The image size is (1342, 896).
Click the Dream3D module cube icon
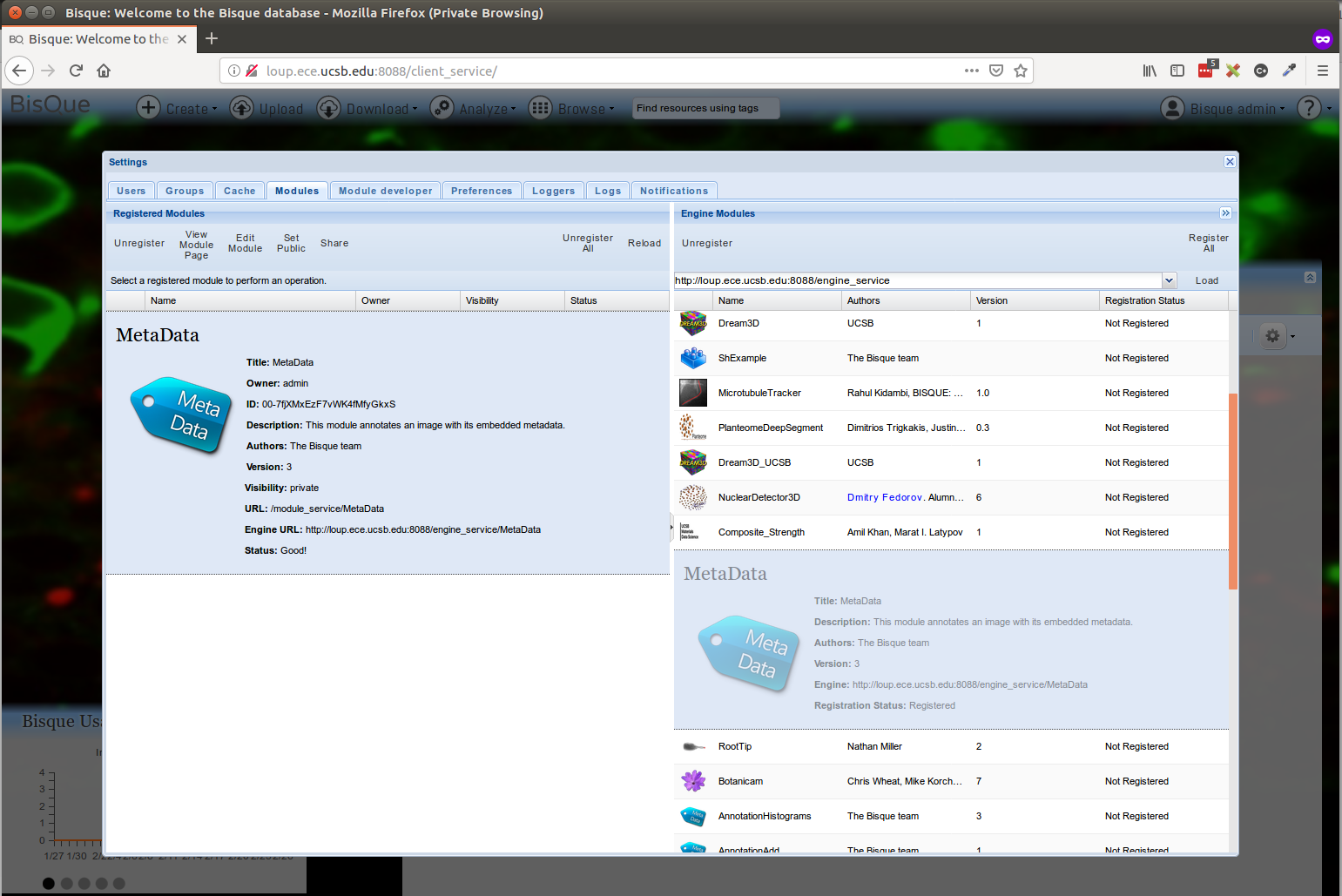pos(693,324)
